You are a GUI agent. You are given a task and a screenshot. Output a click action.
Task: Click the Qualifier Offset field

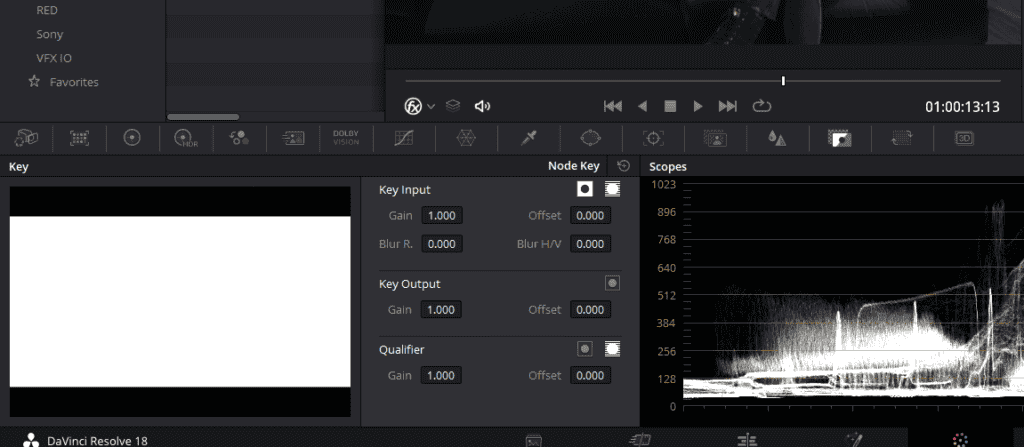(590, 376)
